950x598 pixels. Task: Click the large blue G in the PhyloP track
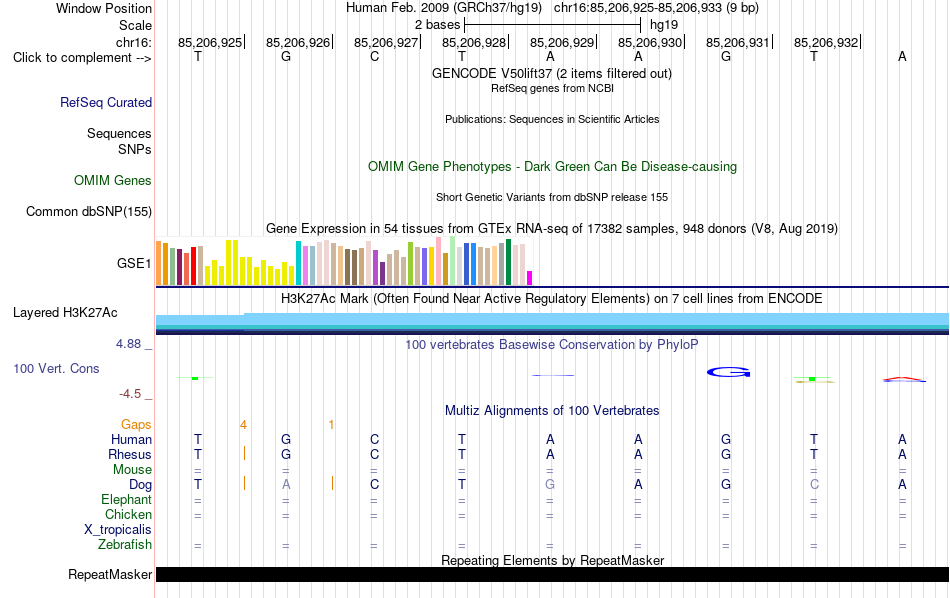coord(729,372)
